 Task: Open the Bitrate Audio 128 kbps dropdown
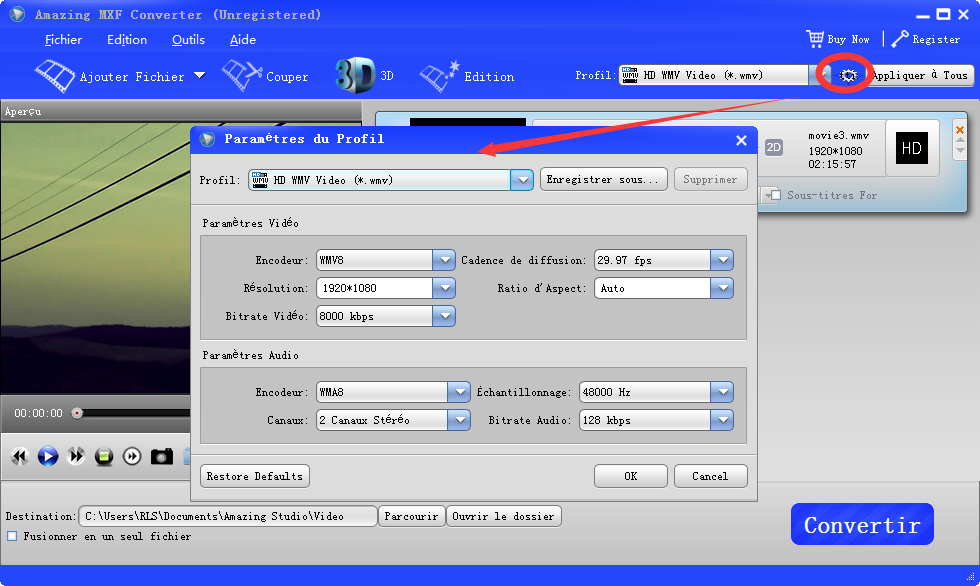pyautogui.click(x=722, y=420)
